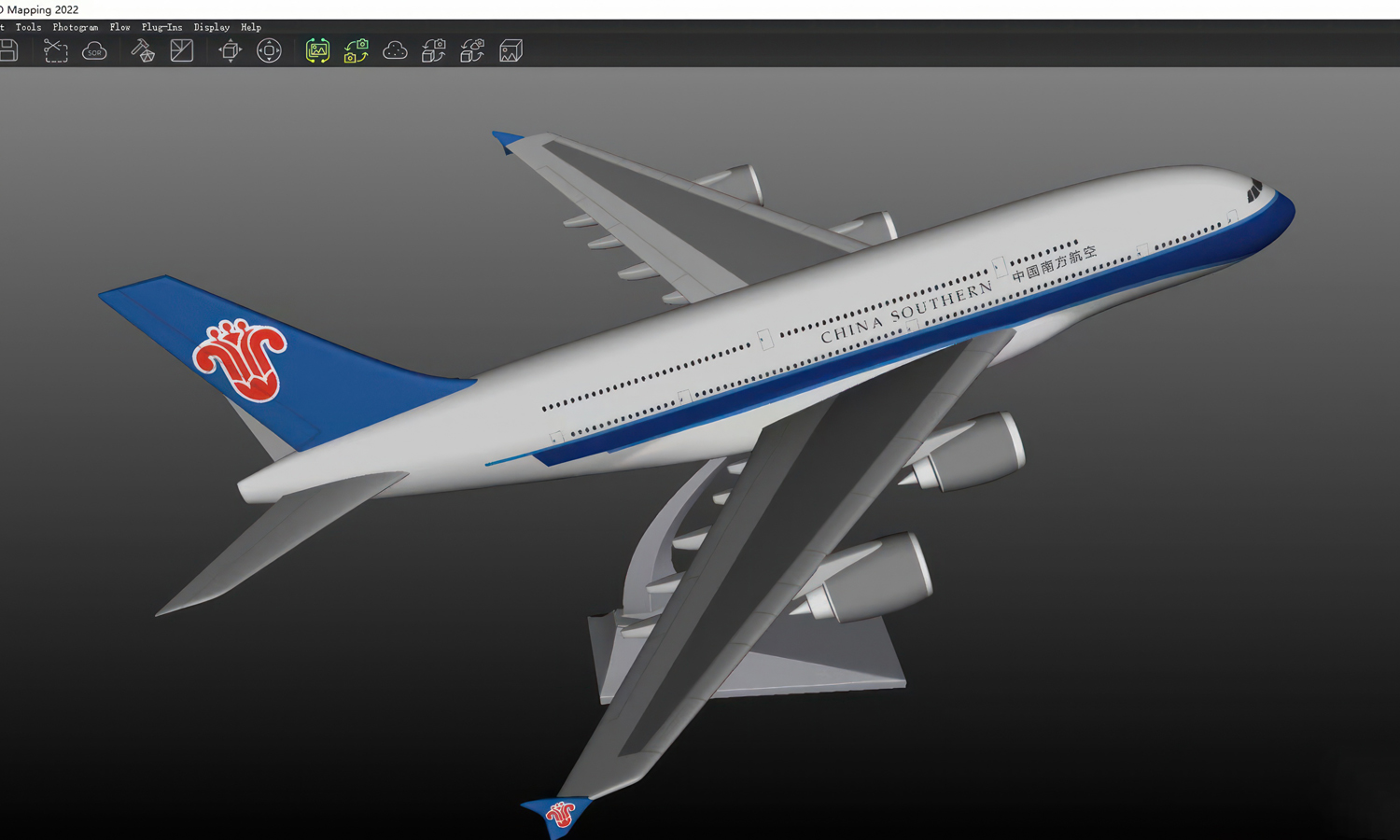Click the cube-to-camera conversion icon
The width and height of the screenshot is (1400, 840).
pyautogui.click(x=434, y=50)
